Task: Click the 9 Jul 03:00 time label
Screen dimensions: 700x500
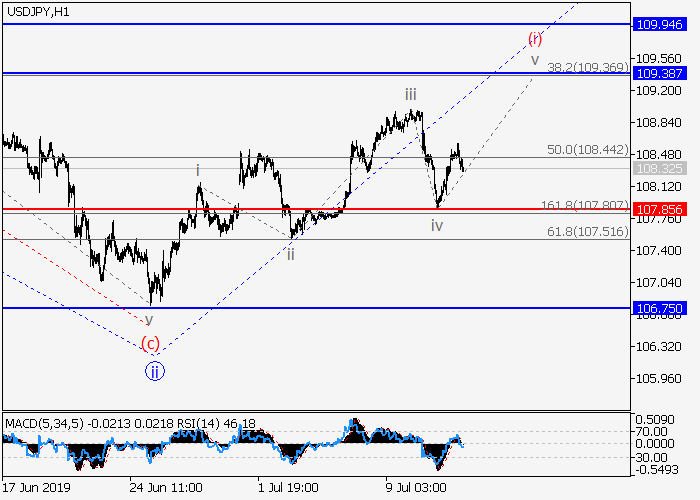Action: tap(415, 488)
